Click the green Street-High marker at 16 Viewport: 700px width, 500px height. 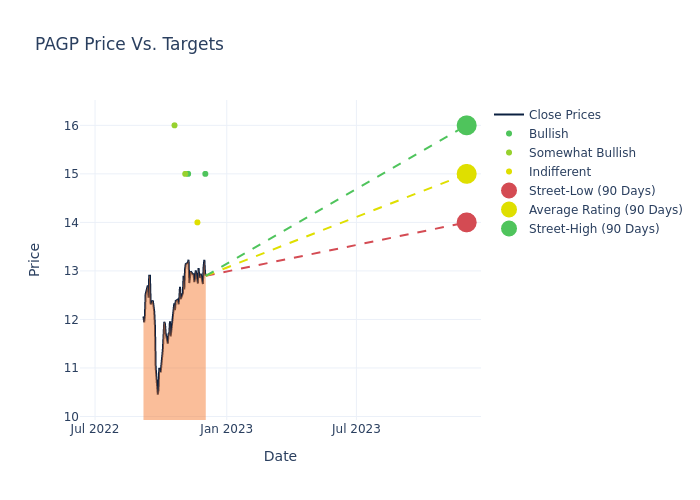[466, 125]
